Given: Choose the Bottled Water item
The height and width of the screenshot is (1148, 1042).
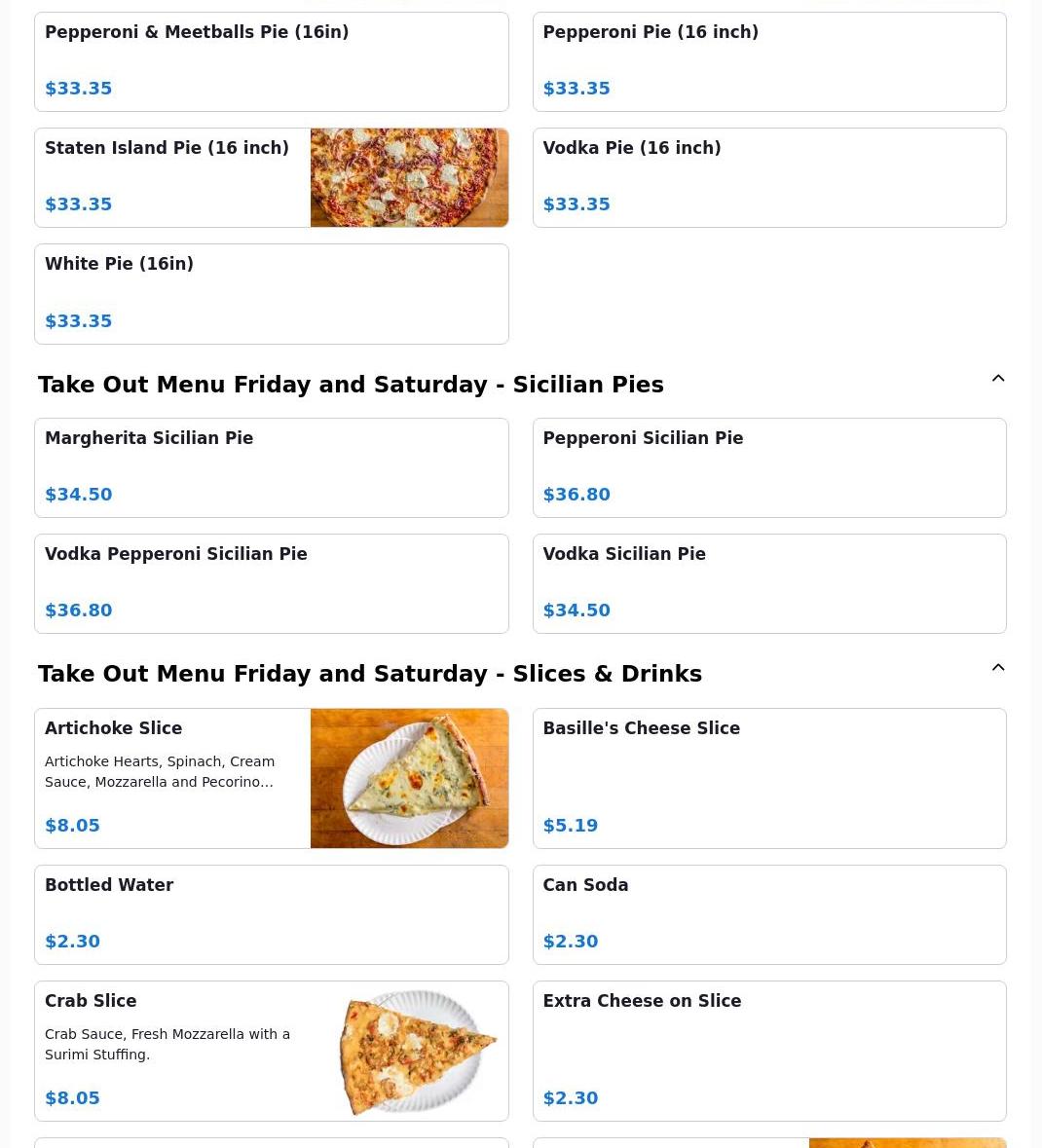Looking at the screenshot, I should point(271,915).
